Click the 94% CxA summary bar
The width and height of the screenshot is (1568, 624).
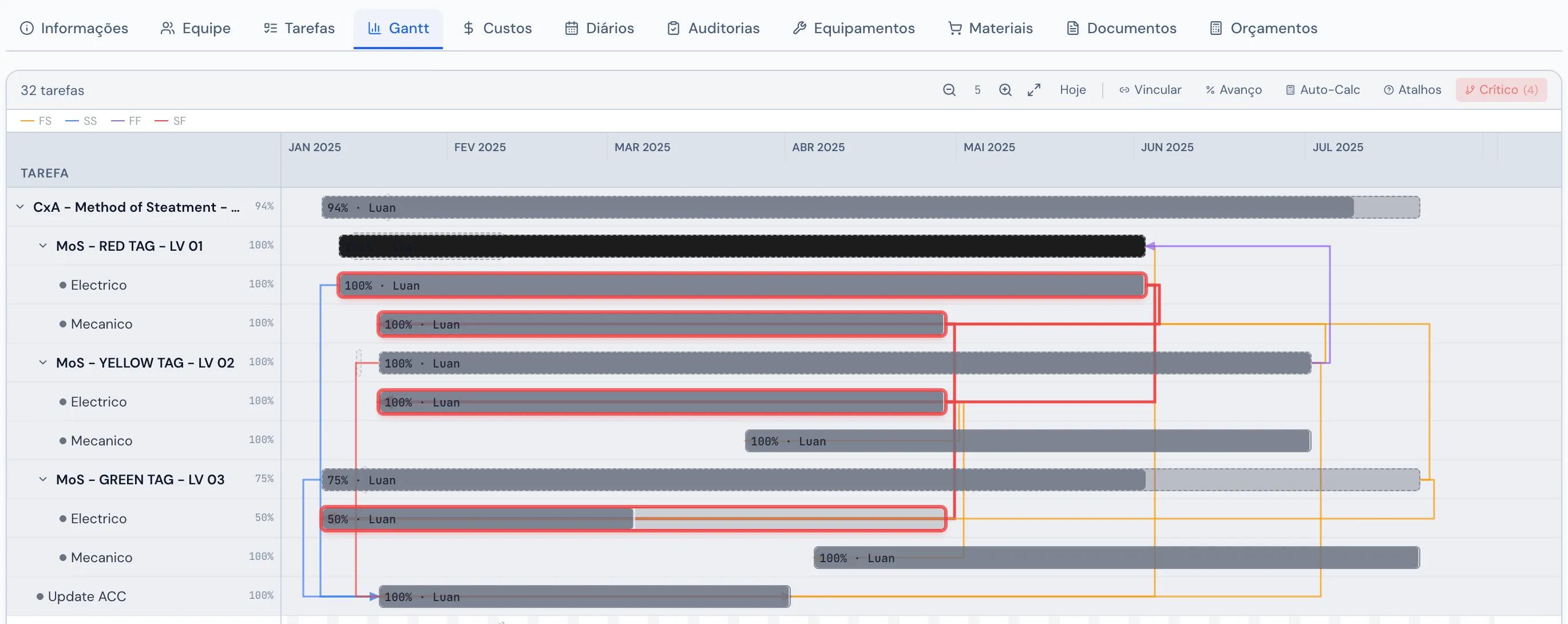870,208
